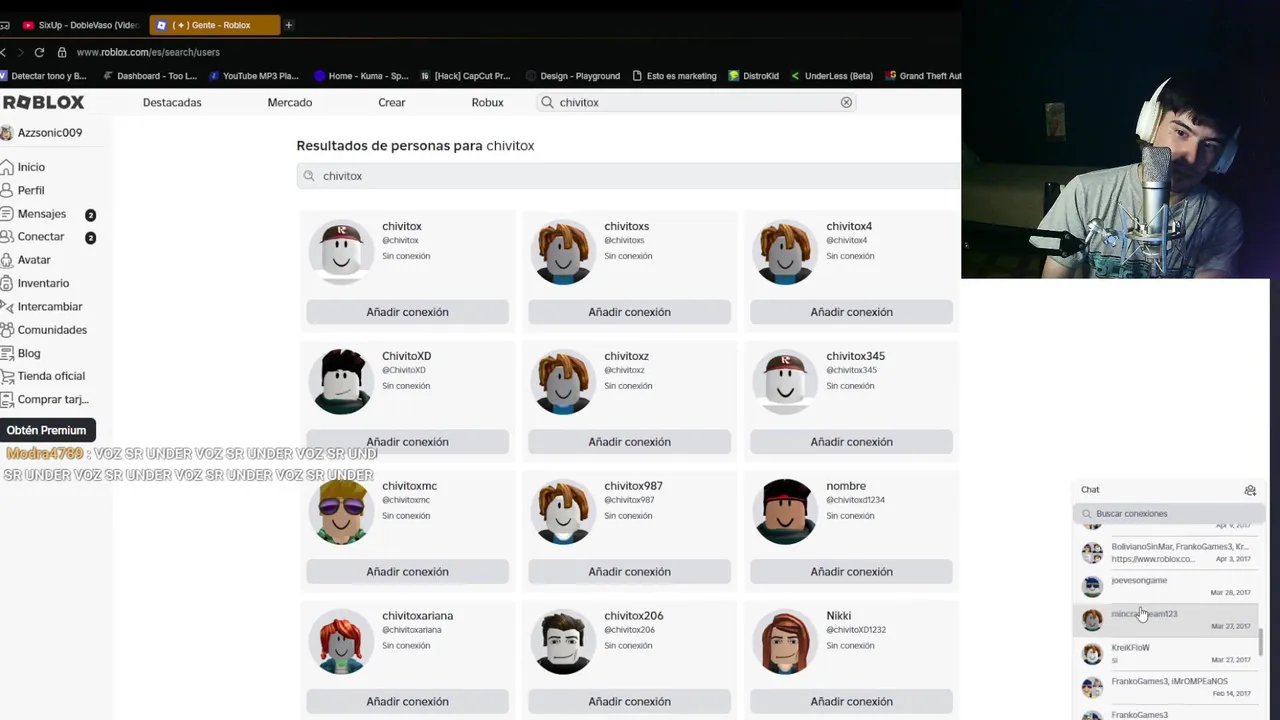Open ChivitoXD user avatar
The width and height of the screenshot is (1280, 720).
point(341,382)
